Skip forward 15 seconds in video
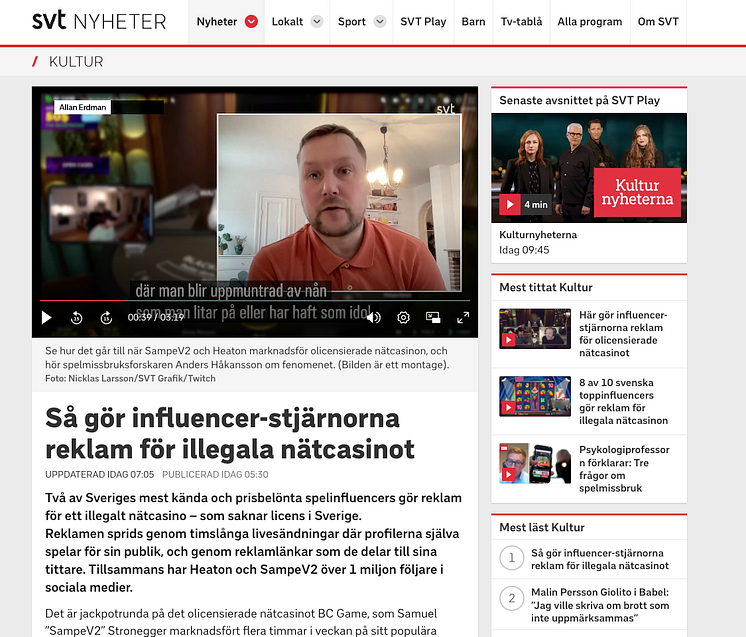The width and height of the screenshot is (746, 637). tap(106, 318)
